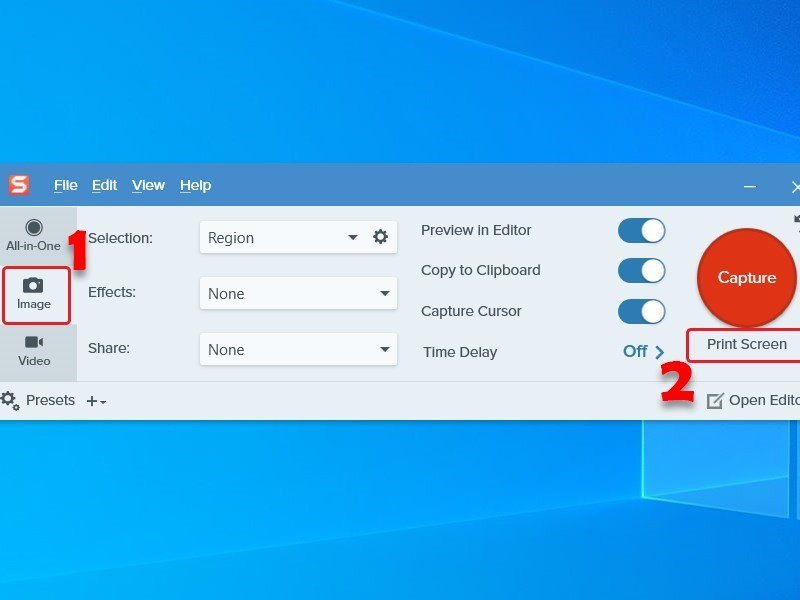The width and height of the screenshot is (800, 600).
Task: Open Editor using the editor icon
Action: pos(716,400)
